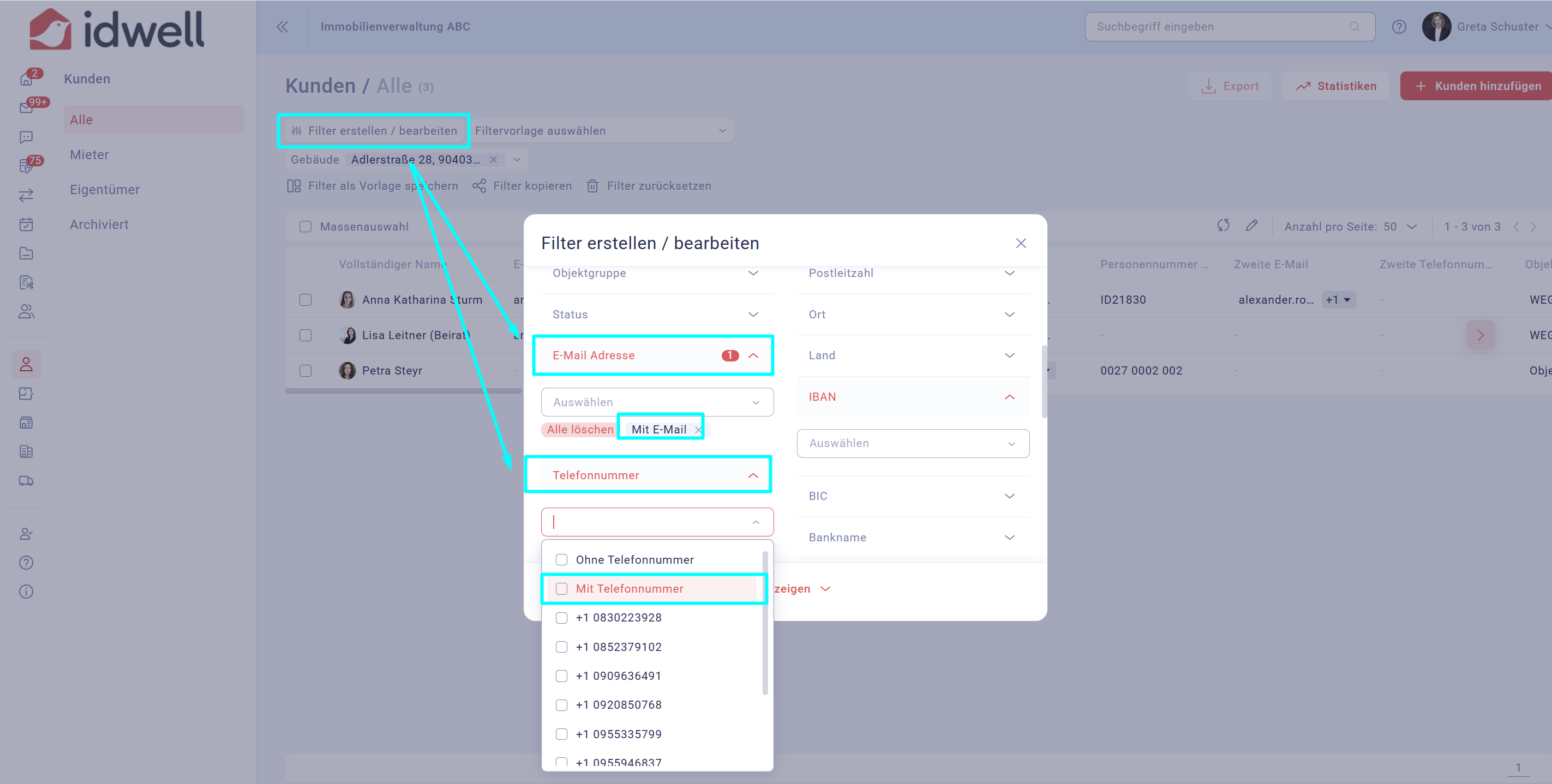Open Greta Schuster's profile avatar

pyautogui.click(x=1436, y=27)
